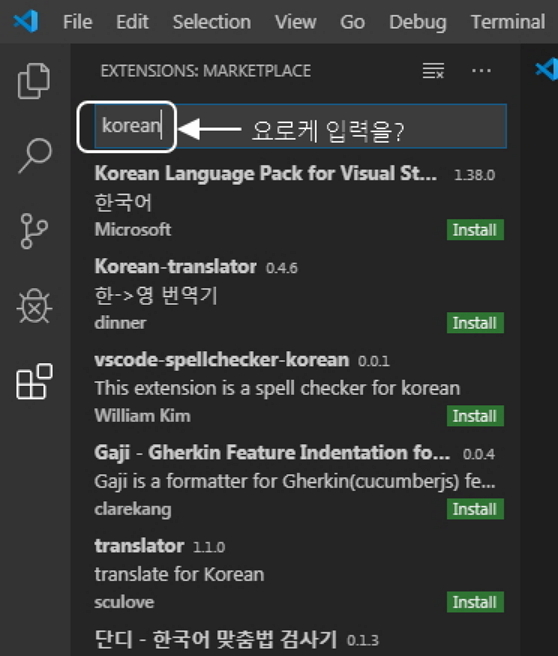
Task: Select the translator 1.1.0 extension title
Action: 139,546
